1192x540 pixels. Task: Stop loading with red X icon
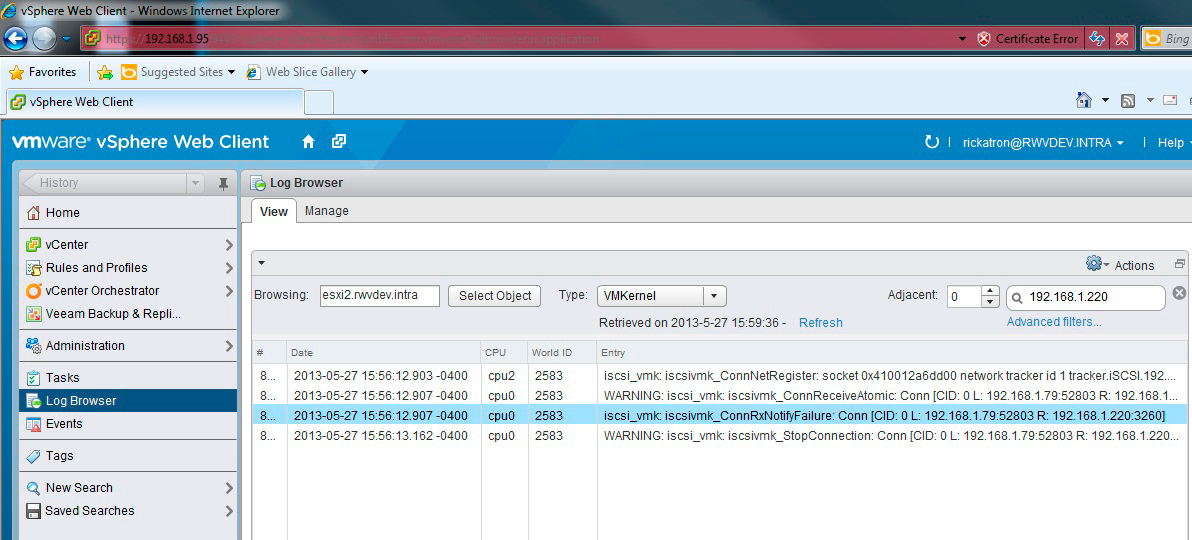(x=1121, y=39)
